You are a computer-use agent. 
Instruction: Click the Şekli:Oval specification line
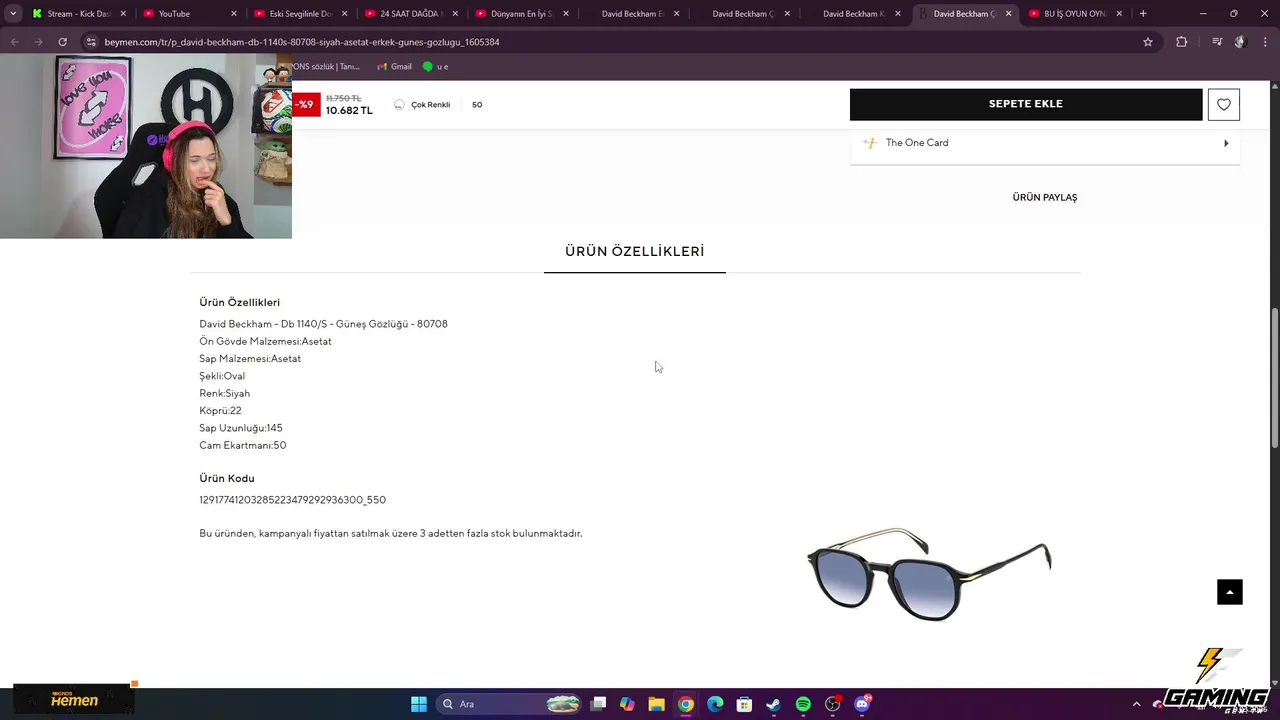click(x=222, y=376)
